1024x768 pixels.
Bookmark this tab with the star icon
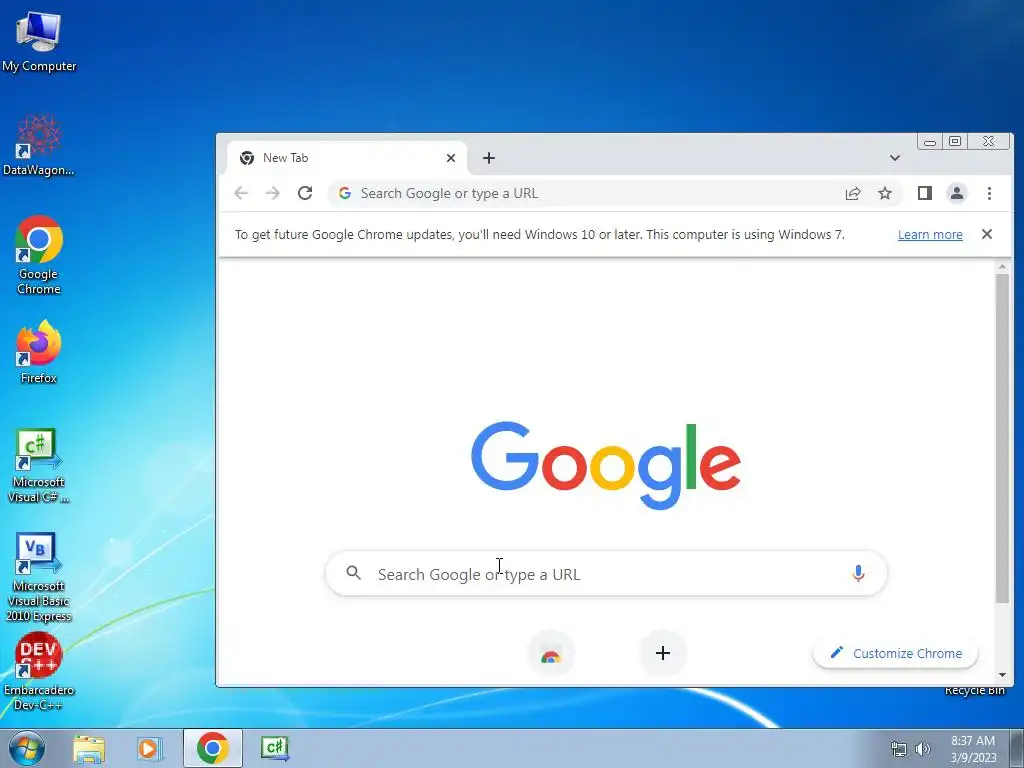click(x=885, y=193)
